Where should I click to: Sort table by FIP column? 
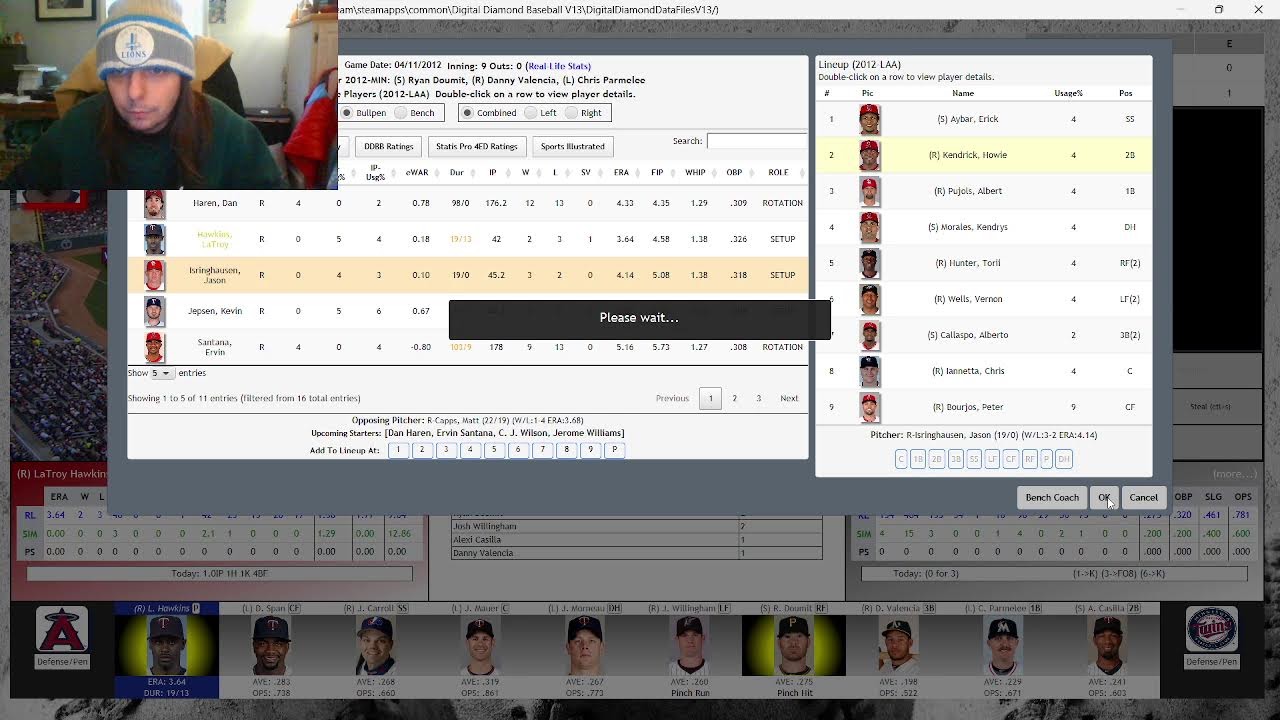point(657,172)
